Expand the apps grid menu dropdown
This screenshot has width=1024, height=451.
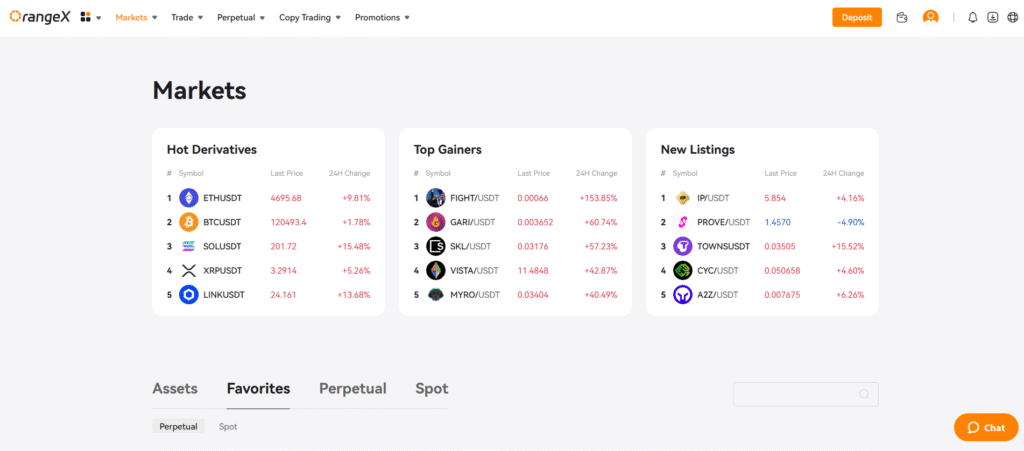click(x=90, y=17)
